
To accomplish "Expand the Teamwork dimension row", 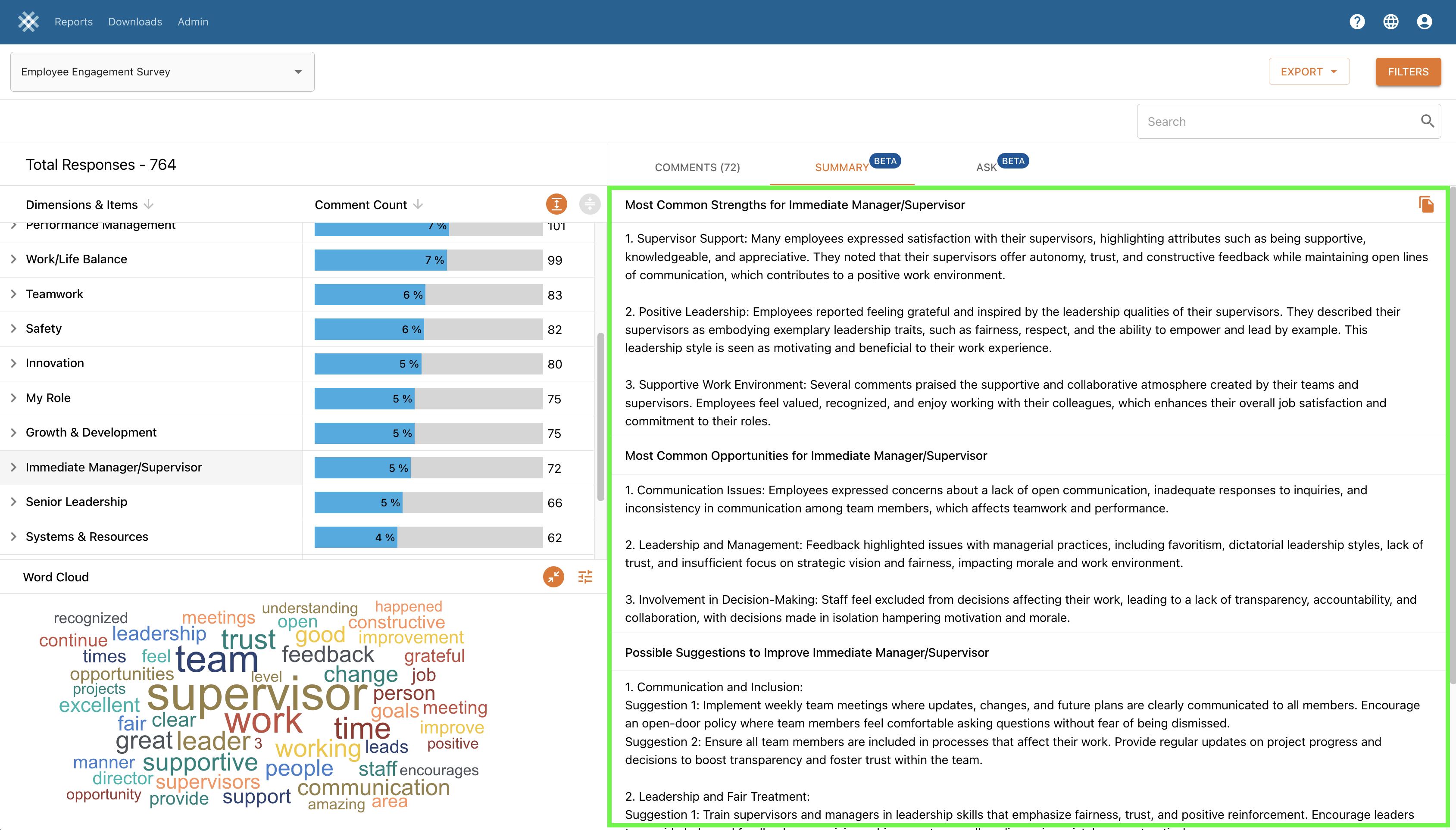I will pos(14,294).
